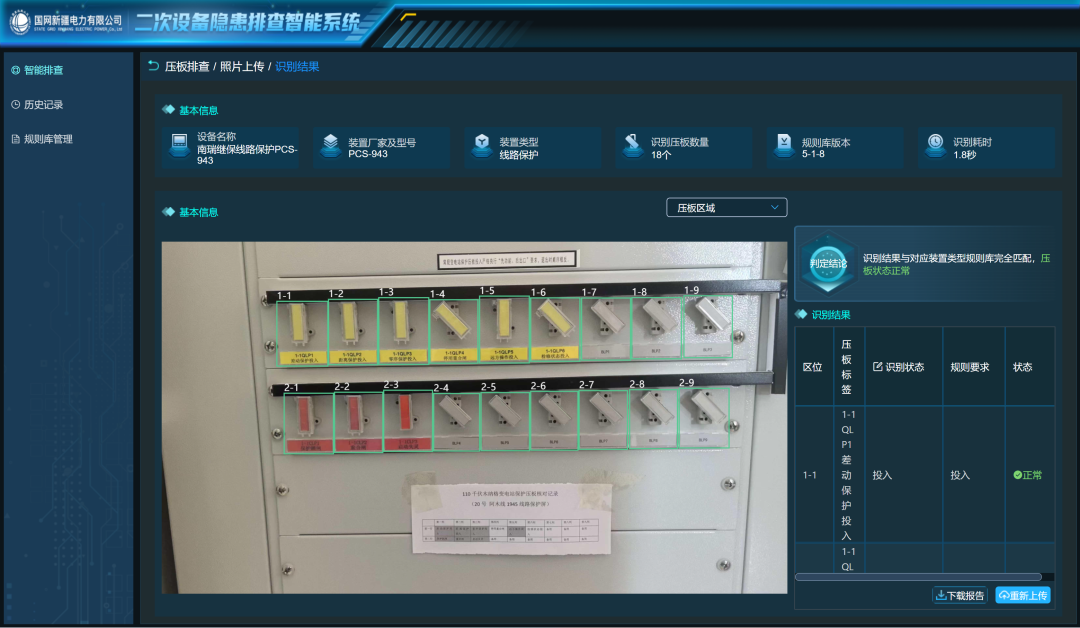
Task: Click the 识别耗时 clock icon
Action: point(935,145)
